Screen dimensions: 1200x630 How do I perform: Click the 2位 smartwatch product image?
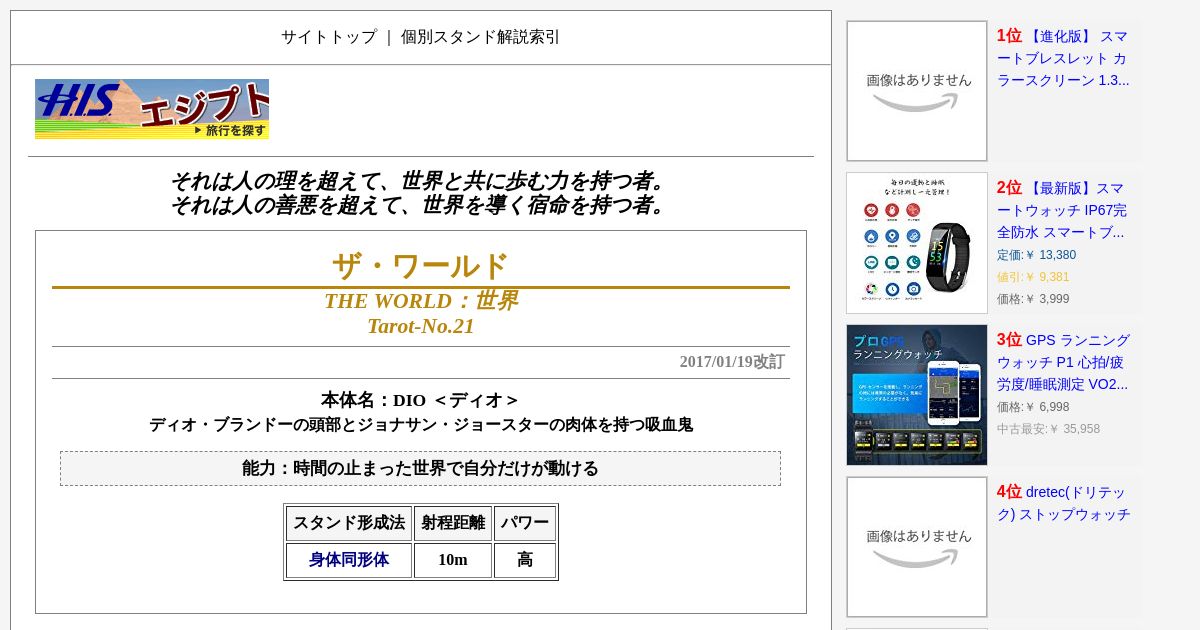917,243
